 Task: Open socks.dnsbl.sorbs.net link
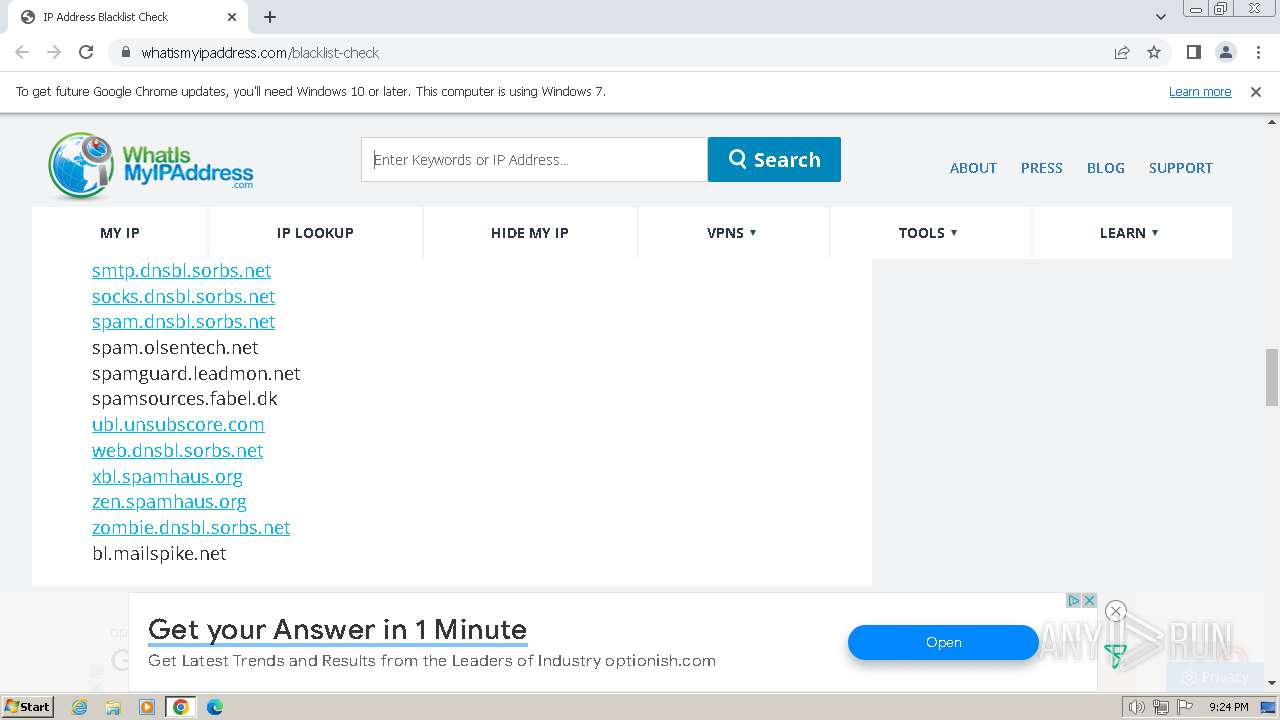pos(183,297)
